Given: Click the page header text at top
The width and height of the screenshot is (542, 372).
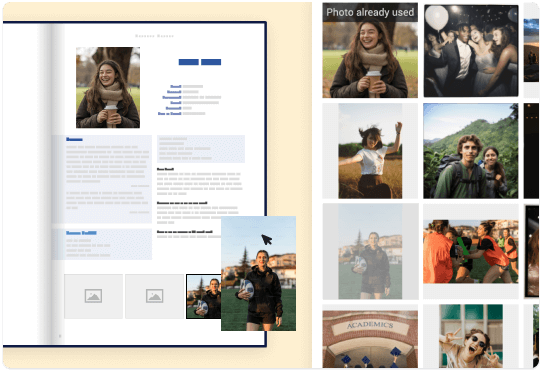Looking at the screenshot, I should 154,36.
